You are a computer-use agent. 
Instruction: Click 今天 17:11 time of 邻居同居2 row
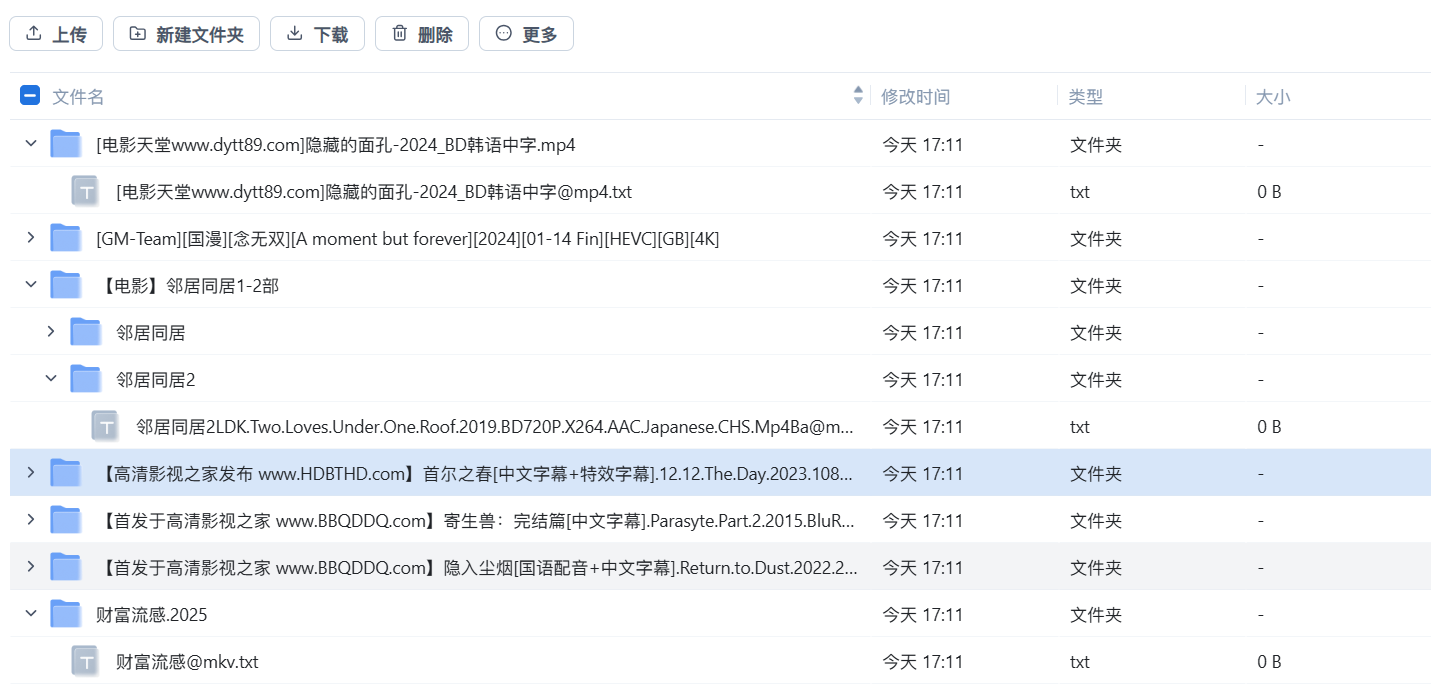922,380
